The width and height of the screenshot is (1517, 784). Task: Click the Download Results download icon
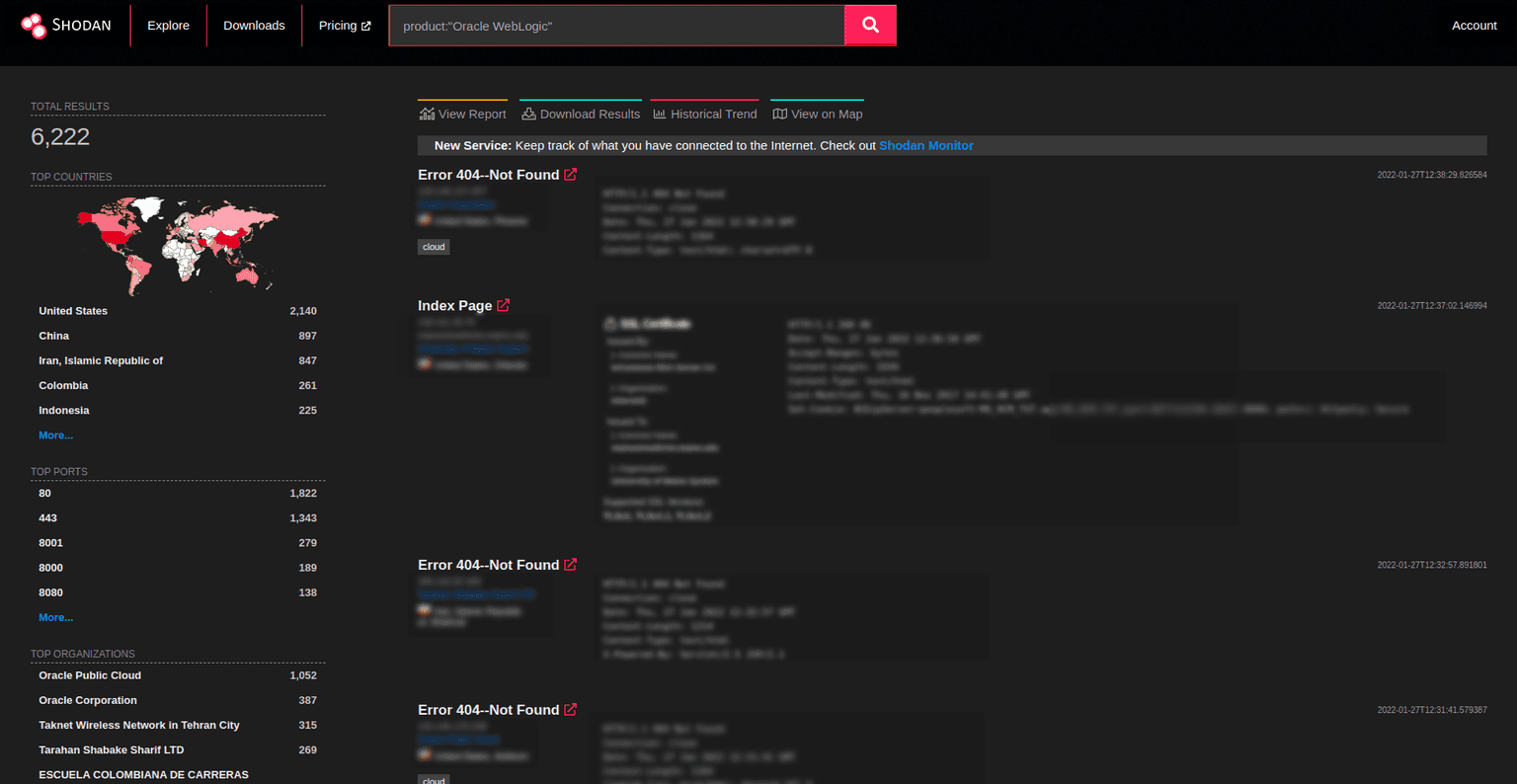[528, 114]
